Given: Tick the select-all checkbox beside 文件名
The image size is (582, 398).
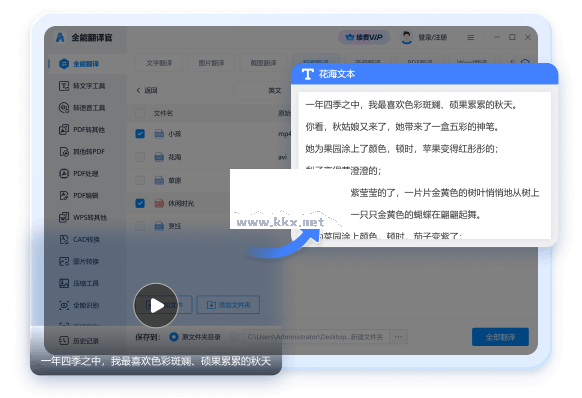Looking at the screenshot, I should [x=140, y=113].
